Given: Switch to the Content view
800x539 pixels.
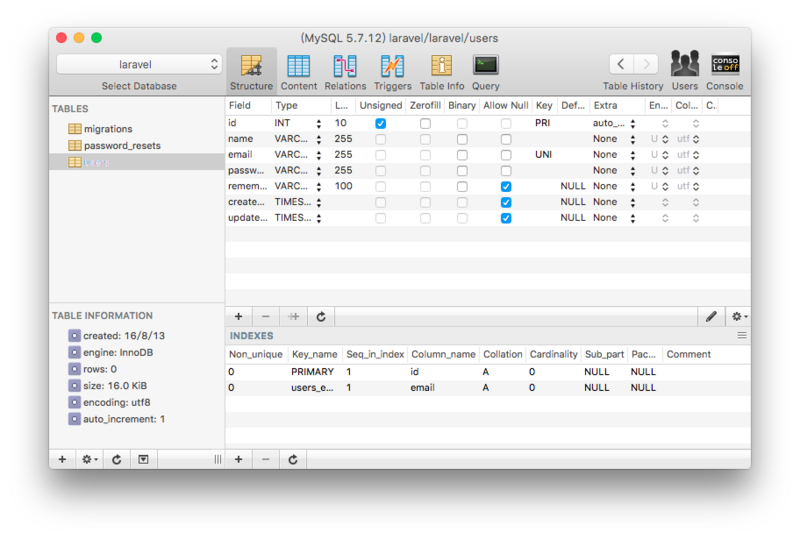Looking at the screenshot, I should pyautogui.click(x=298, y=72).
